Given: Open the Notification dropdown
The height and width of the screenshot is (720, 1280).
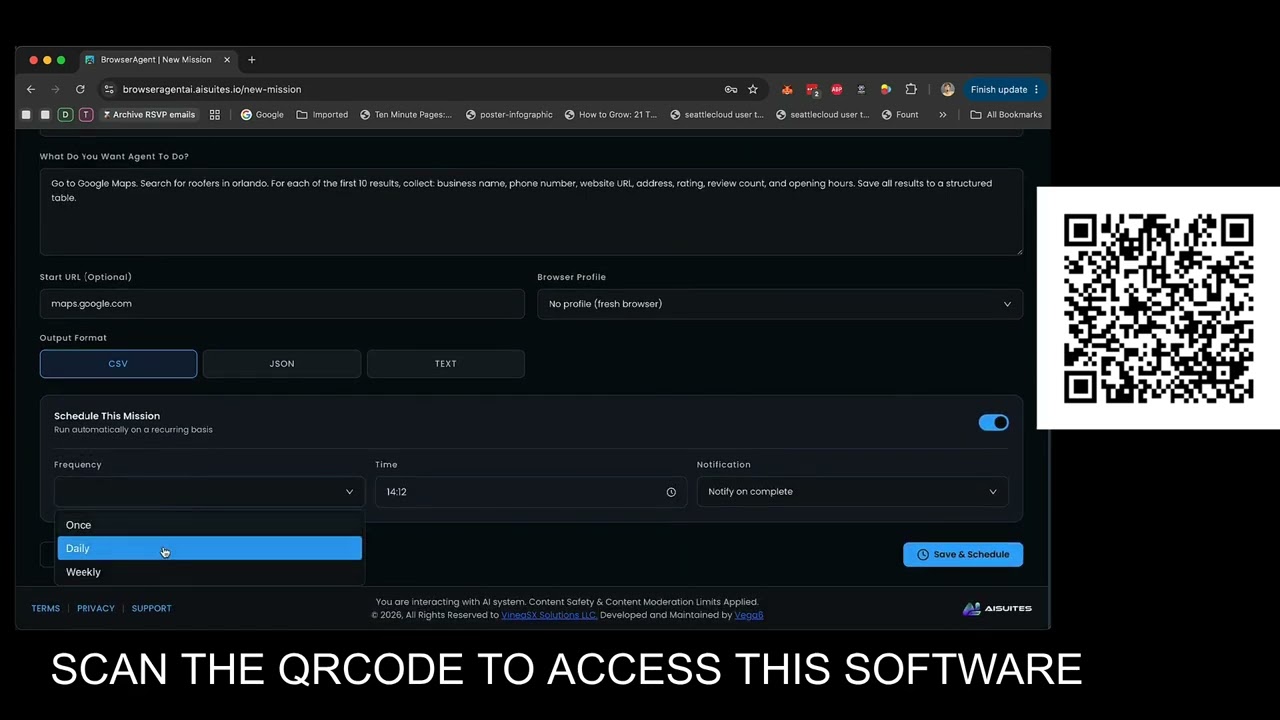Looking at the screenshot, I should (x=852, y=492).
